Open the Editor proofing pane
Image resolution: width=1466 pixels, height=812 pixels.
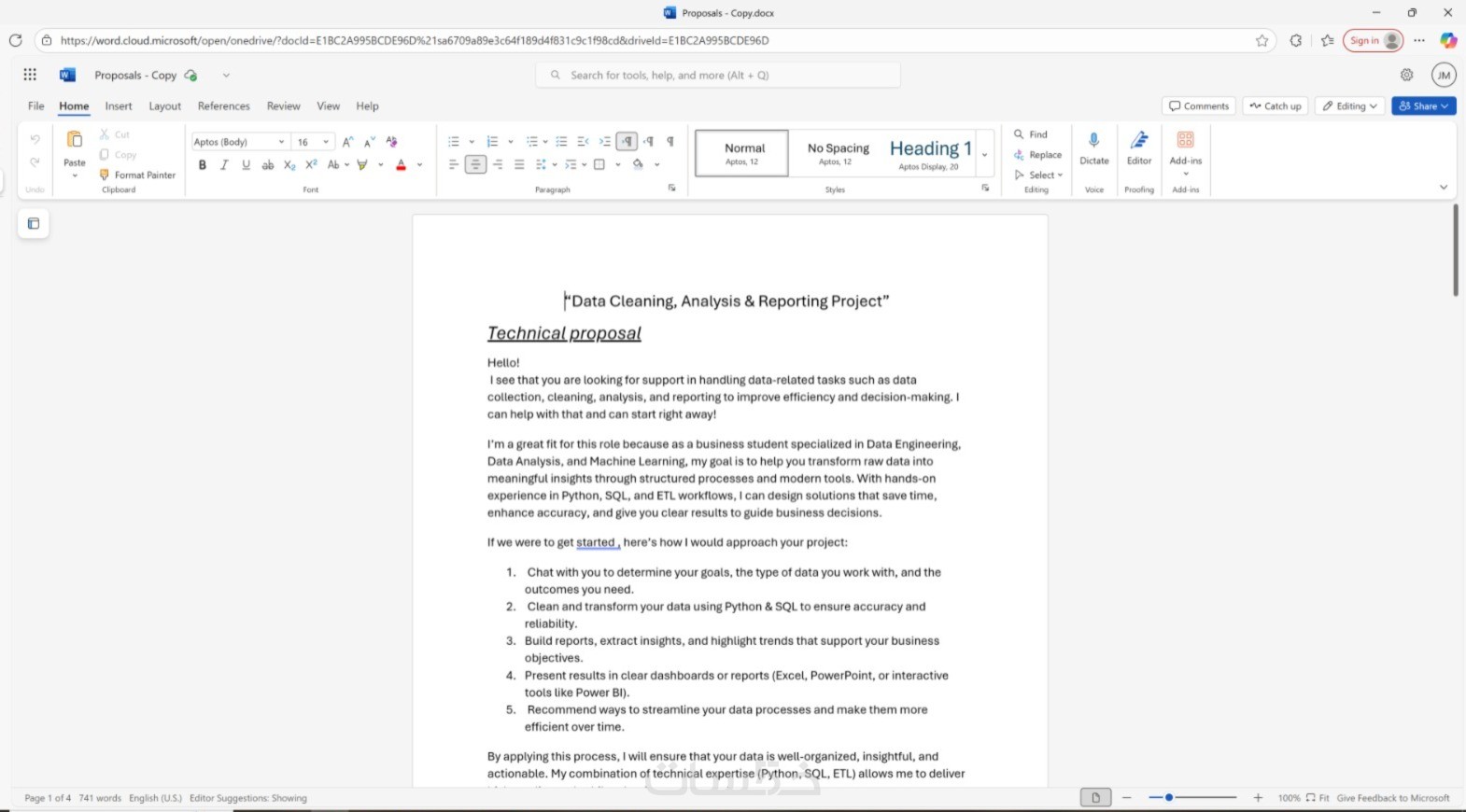pyautogui.click(x=1139, y=147)
